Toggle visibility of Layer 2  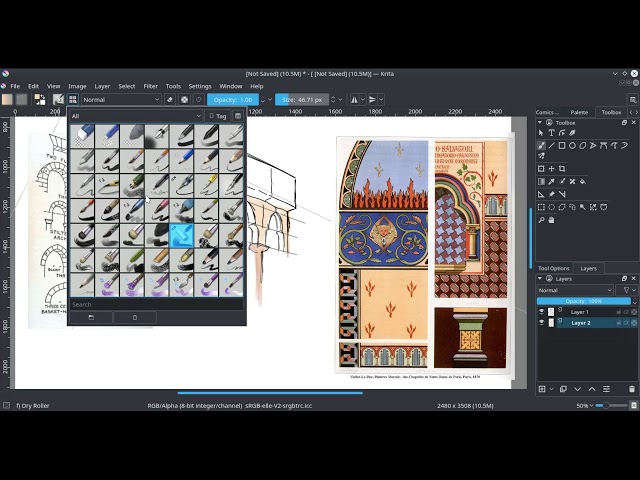pyautogui.click(x=542, y=323)
